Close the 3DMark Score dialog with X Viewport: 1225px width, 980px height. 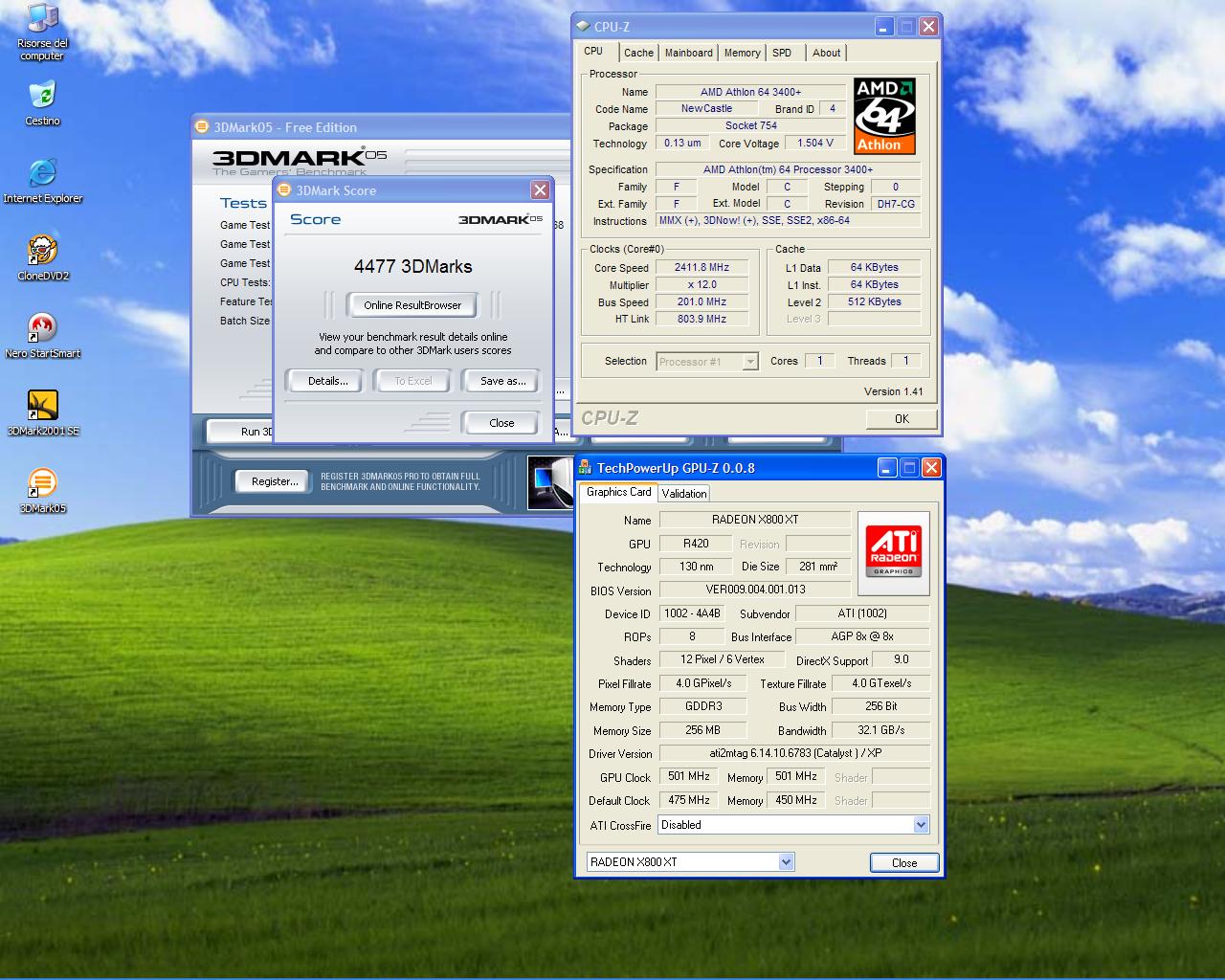coord(540,189)
